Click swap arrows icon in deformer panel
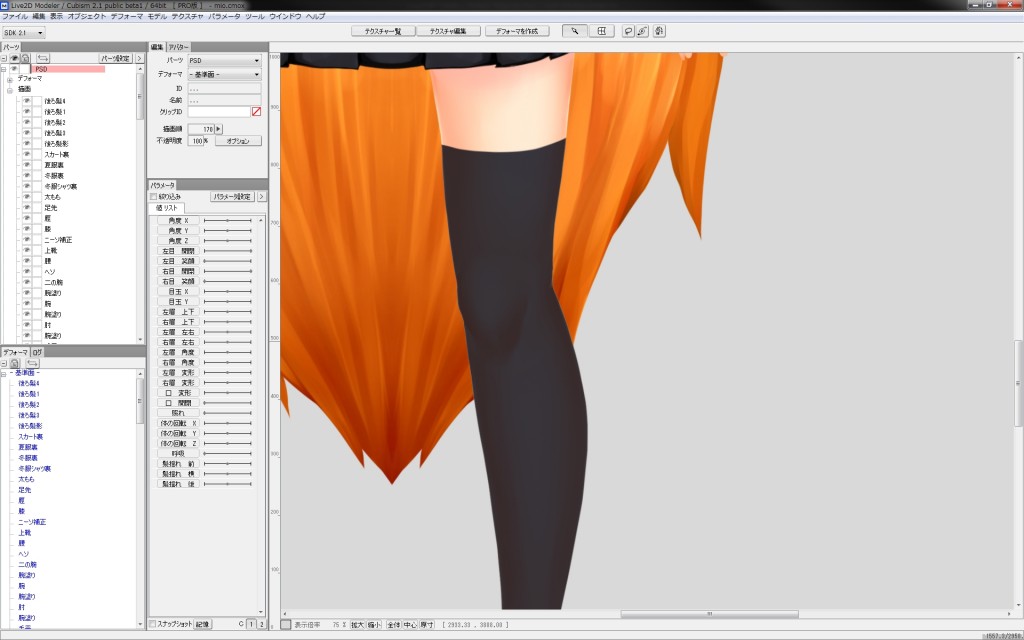This screenshot has width=1024, height=640. 32,363
